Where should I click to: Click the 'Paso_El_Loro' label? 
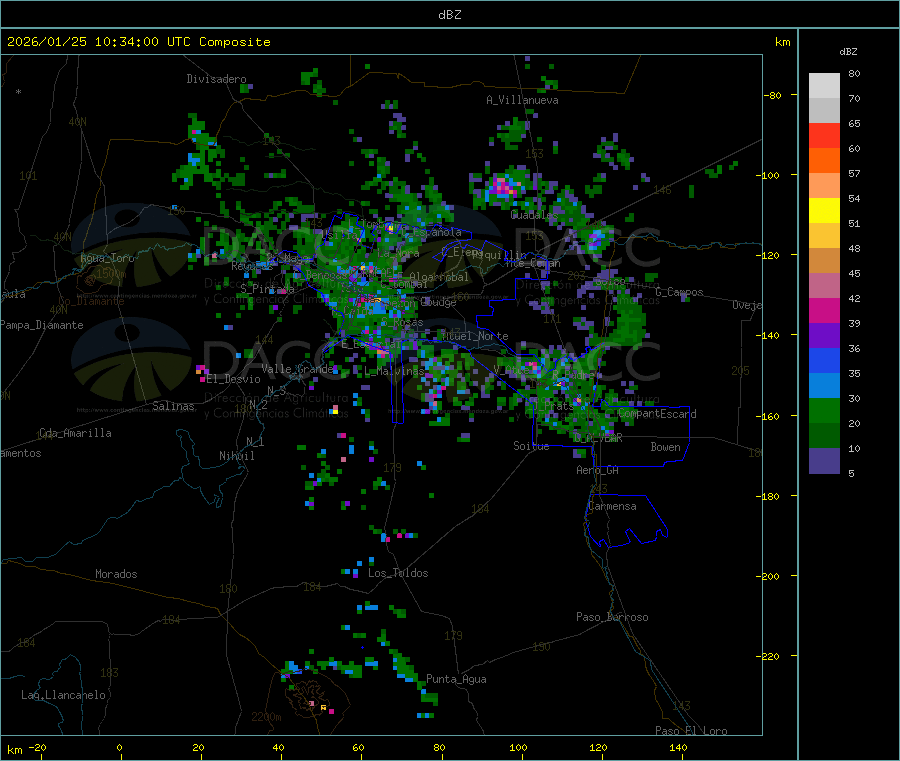coord(691,731)
